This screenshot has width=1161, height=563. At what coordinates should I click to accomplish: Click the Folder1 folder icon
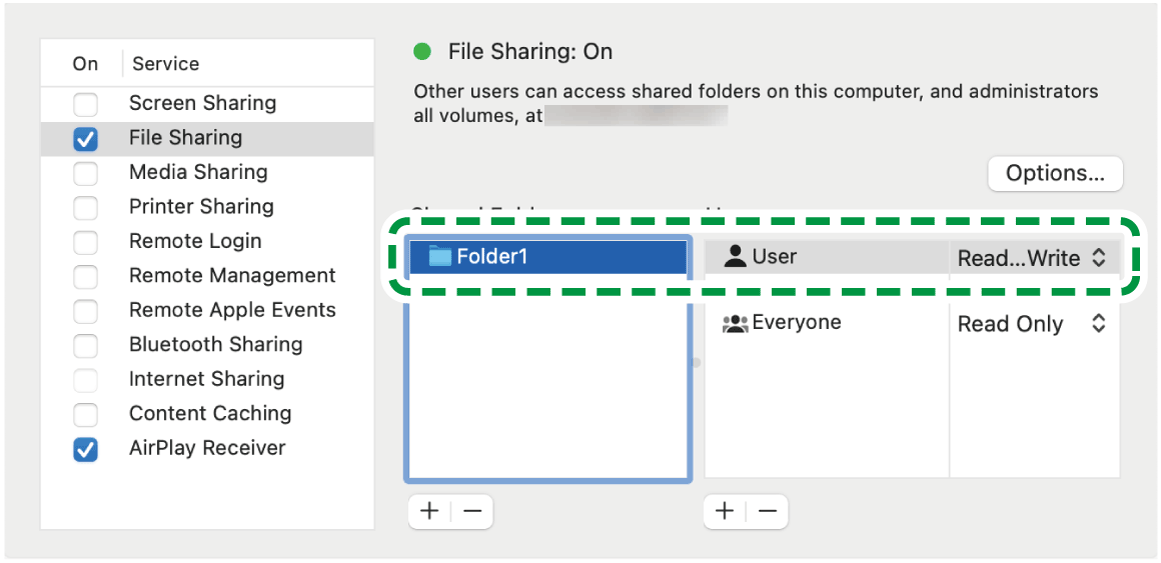(440, 257)
